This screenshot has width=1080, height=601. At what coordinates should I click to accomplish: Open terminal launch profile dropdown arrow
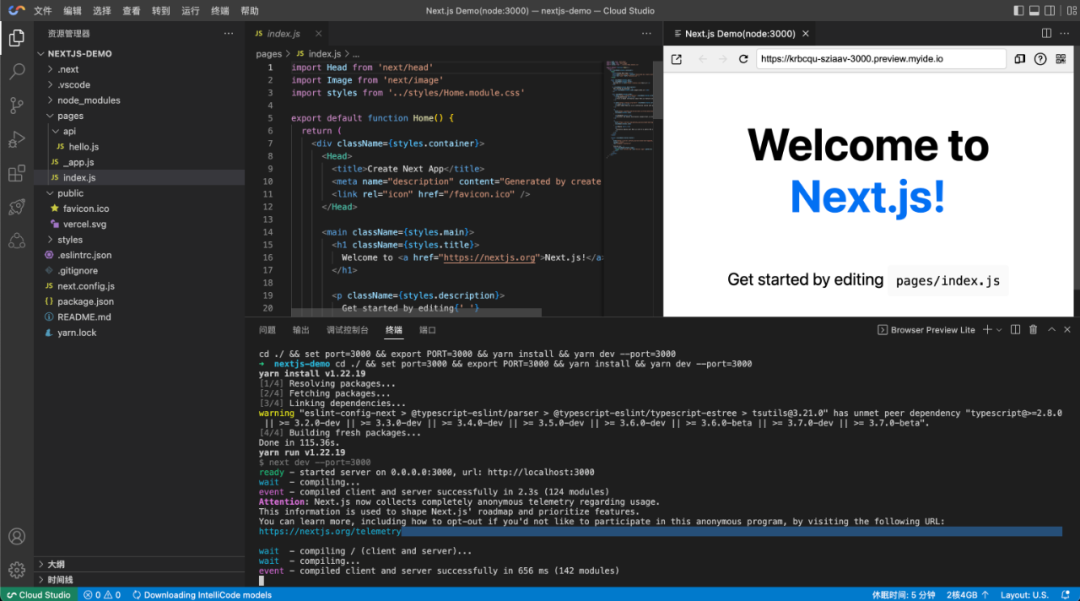click(999, 330)
